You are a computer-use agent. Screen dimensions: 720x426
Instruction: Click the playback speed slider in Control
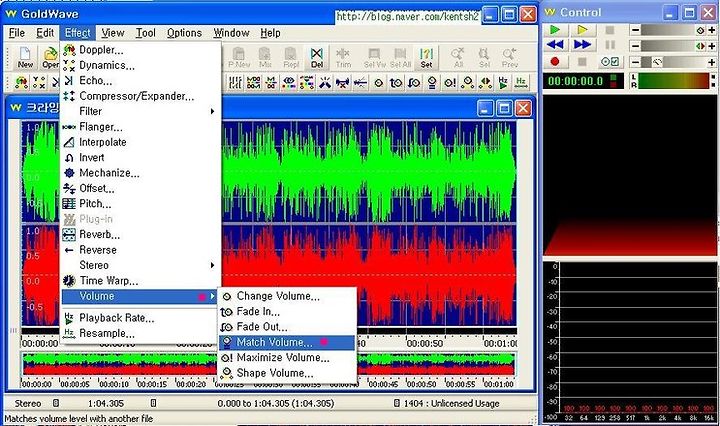click(x=673, y=62)
